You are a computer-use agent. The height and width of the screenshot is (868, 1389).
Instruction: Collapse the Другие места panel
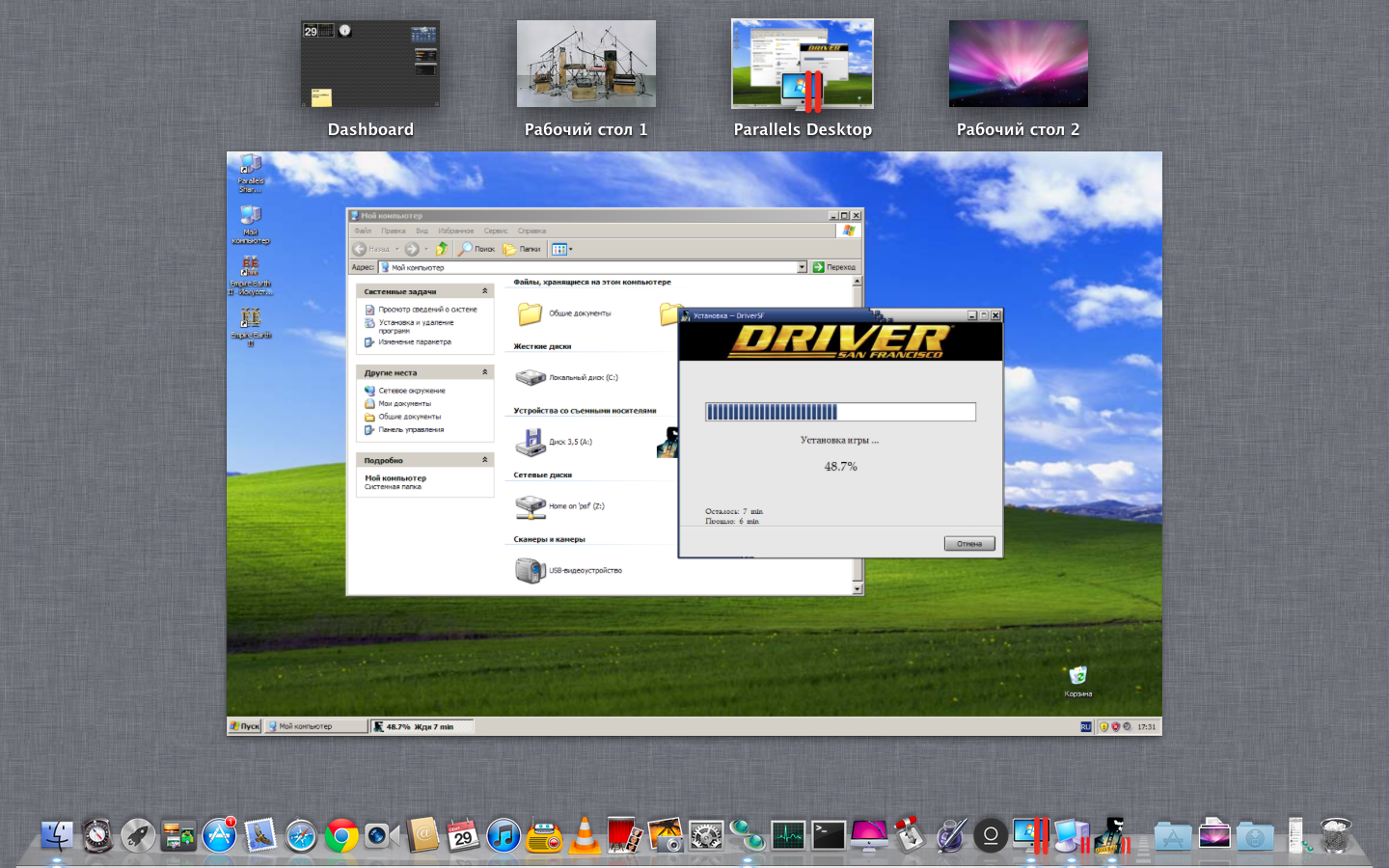pos(484,372)
